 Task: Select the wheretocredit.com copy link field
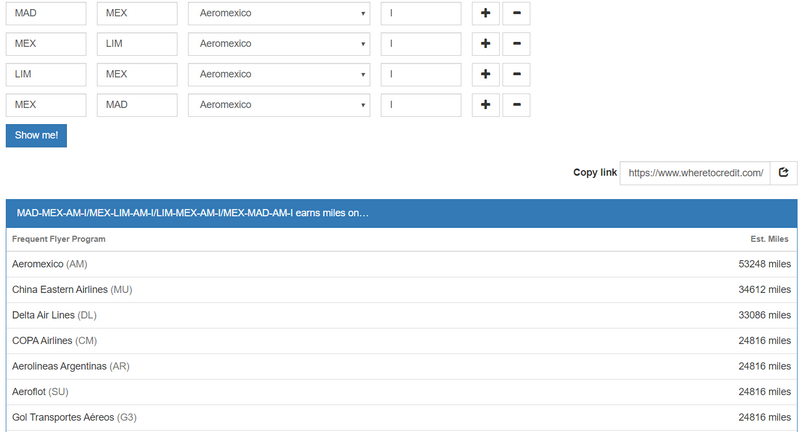click(695, 173)
